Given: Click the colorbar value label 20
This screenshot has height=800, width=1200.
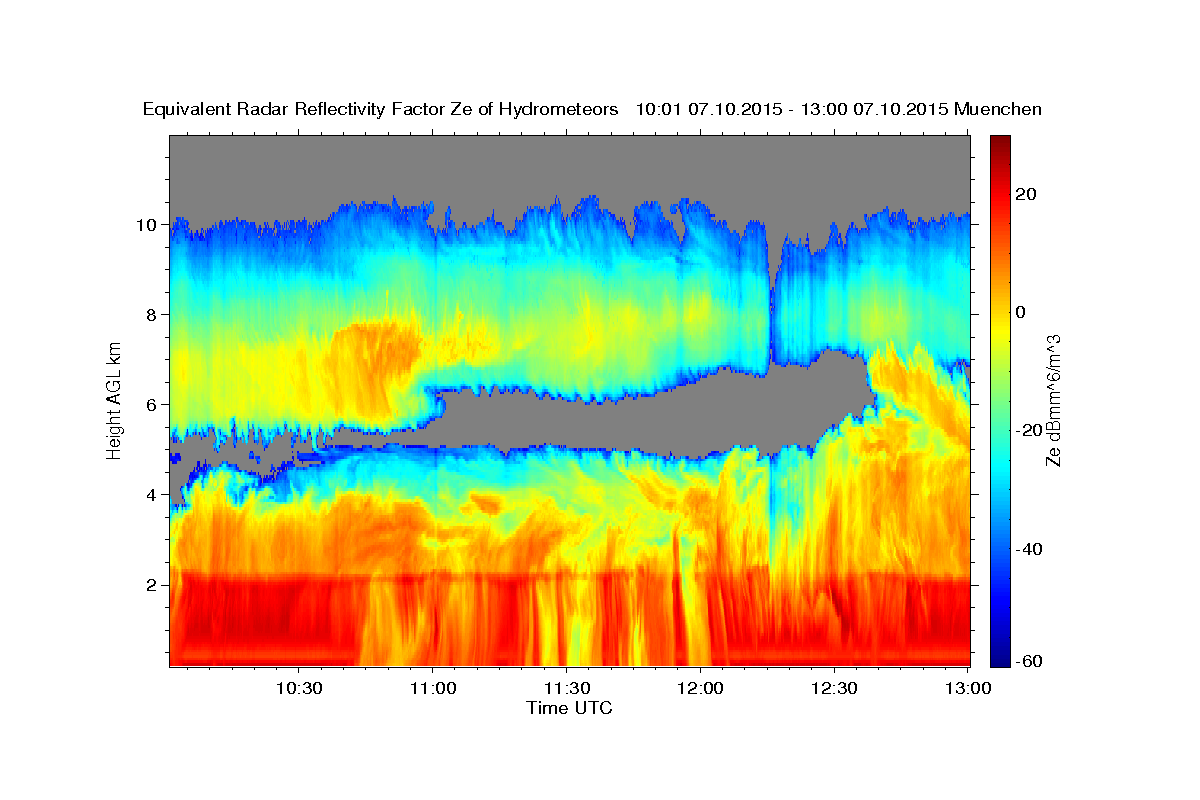Looking at the screenshot, I should pyautogui.click(x=1027, y=194).
